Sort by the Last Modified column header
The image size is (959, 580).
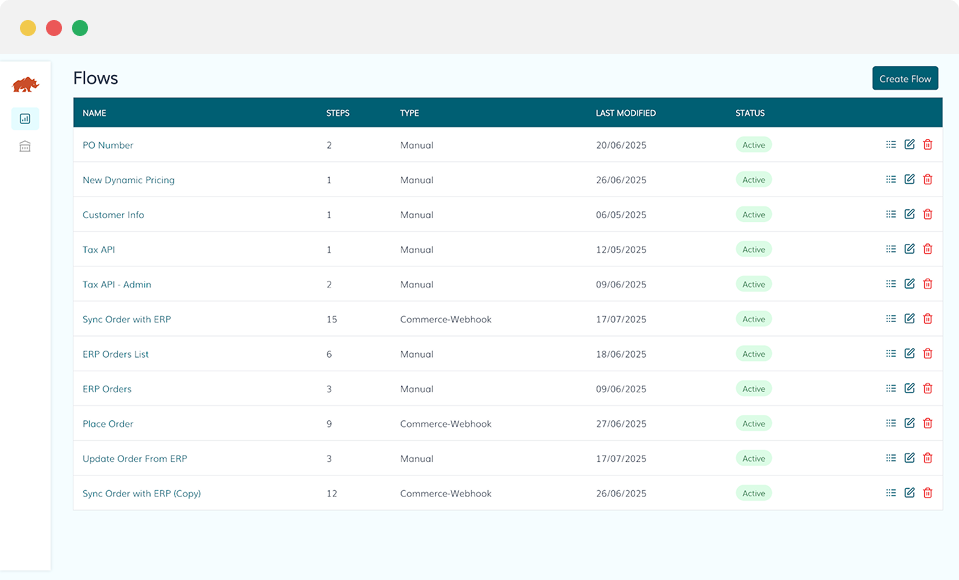coord(625,113)
